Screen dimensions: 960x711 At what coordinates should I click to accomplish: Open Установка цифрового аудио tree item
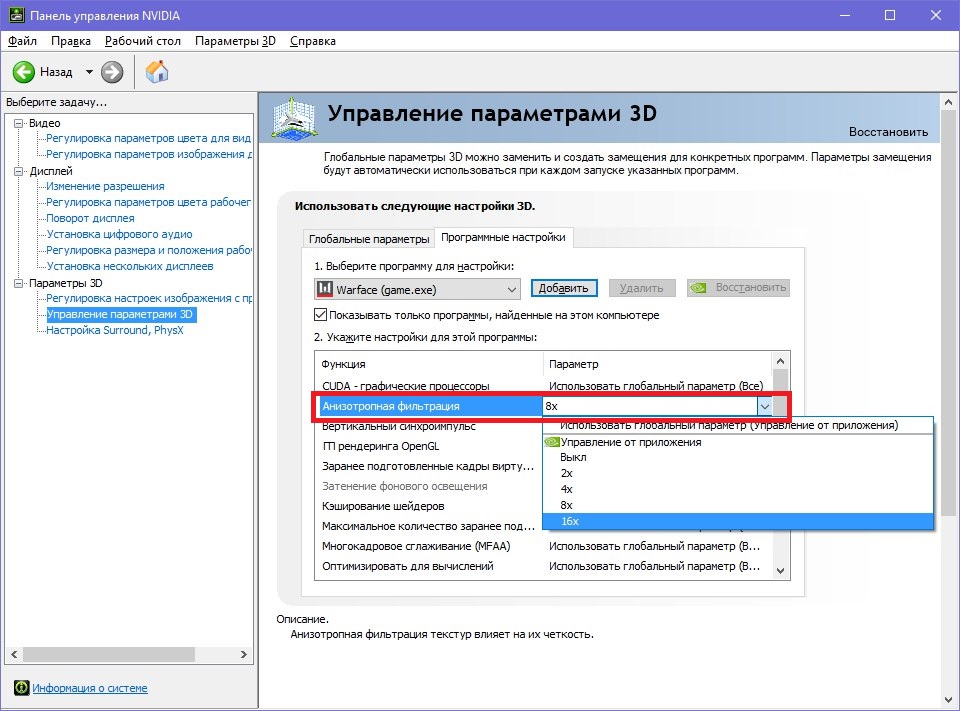[119, 234]
